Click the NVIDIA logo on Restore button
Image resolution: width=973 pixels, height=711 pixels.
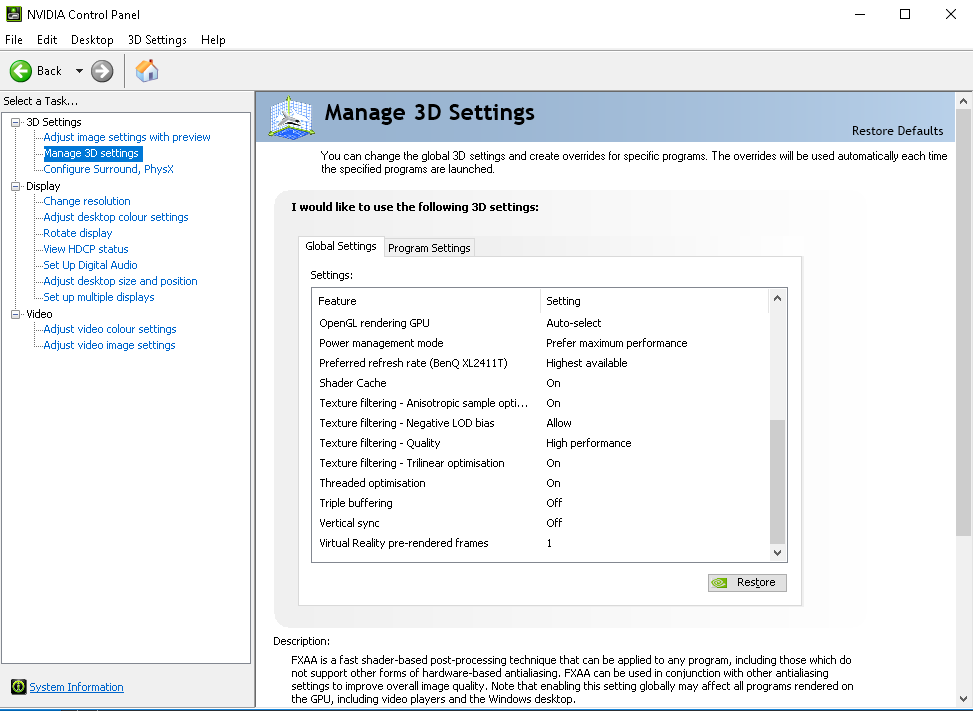(720, 582)
